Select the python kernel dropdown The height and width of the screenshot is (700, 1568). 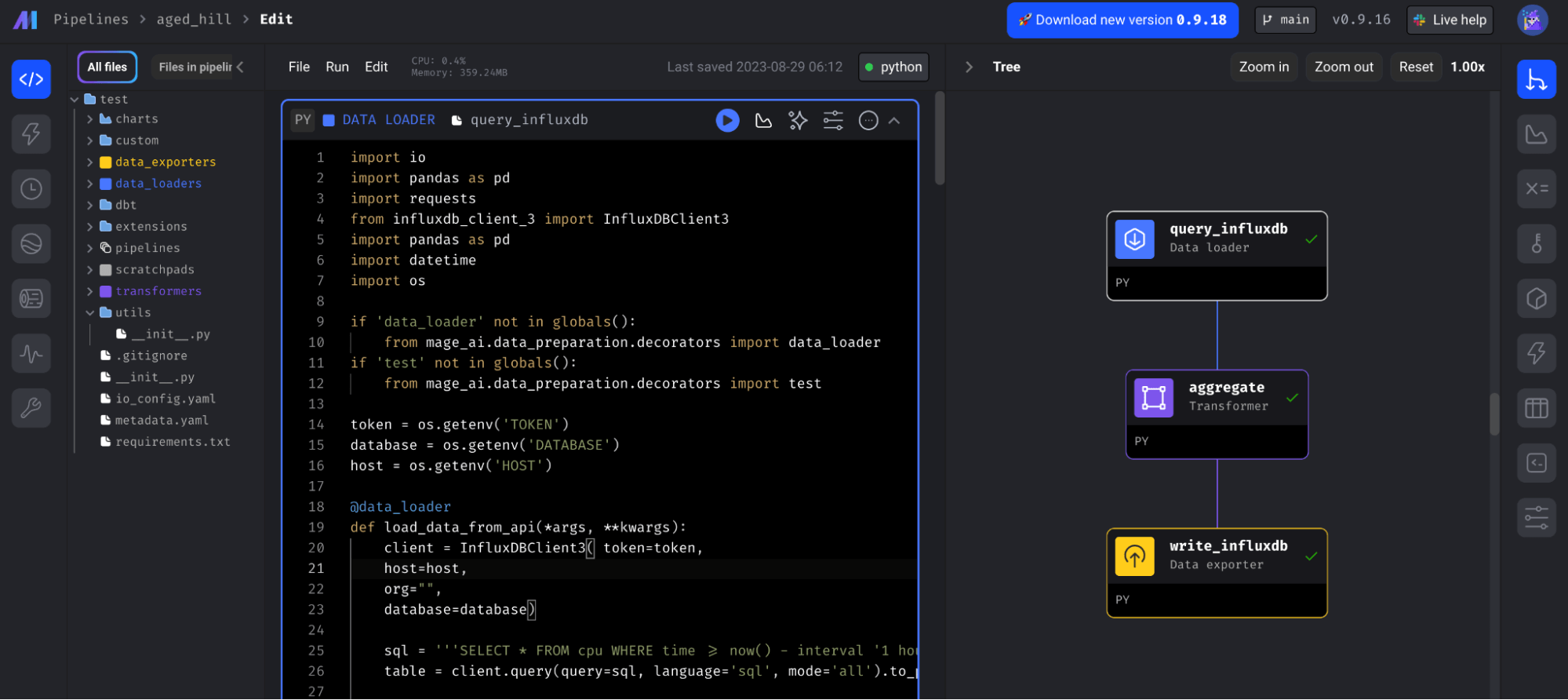(893, 67)
